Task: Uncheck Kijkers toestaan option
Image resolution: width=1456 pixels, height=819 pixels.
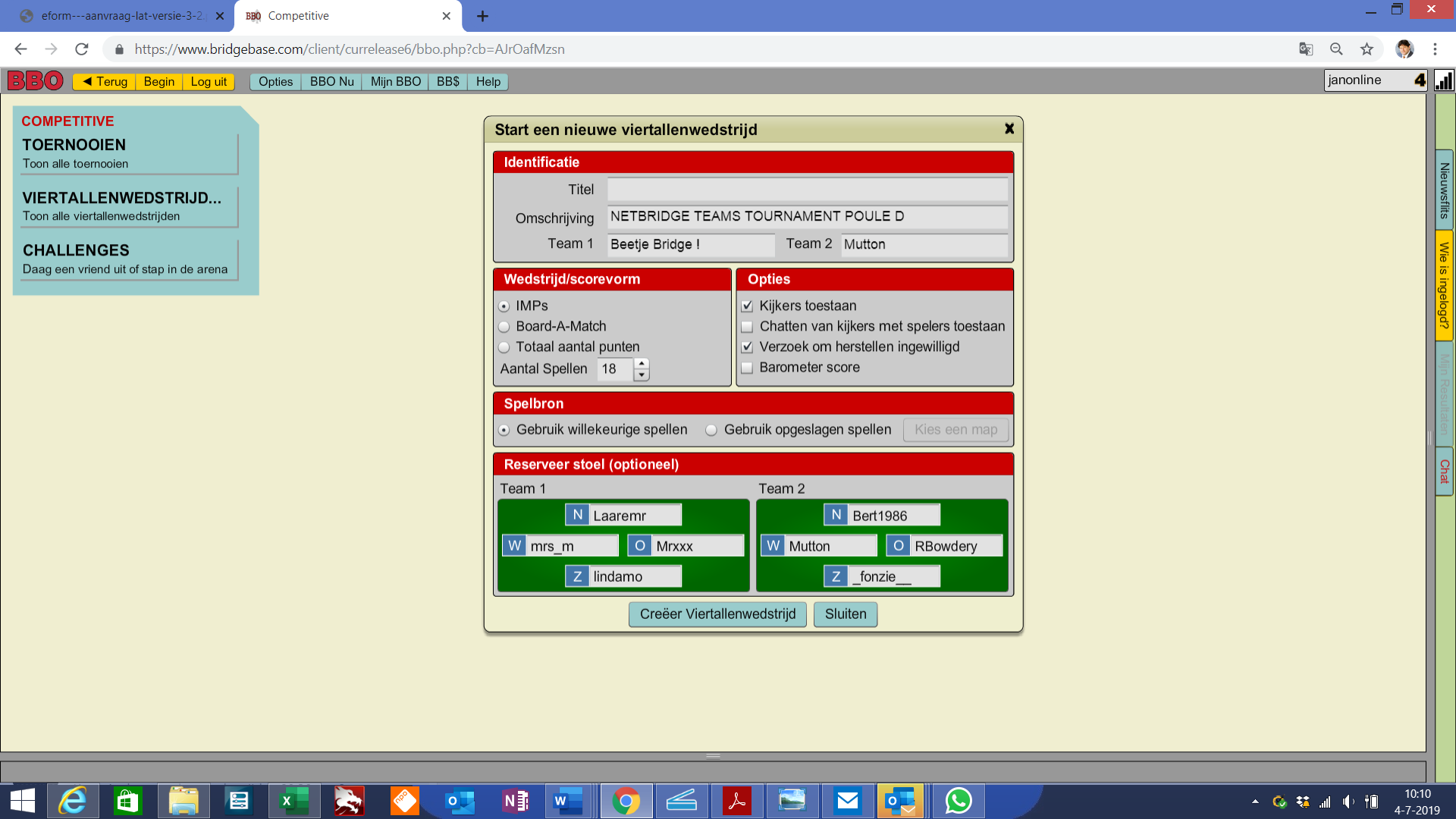Action: [x=747, y=306]
